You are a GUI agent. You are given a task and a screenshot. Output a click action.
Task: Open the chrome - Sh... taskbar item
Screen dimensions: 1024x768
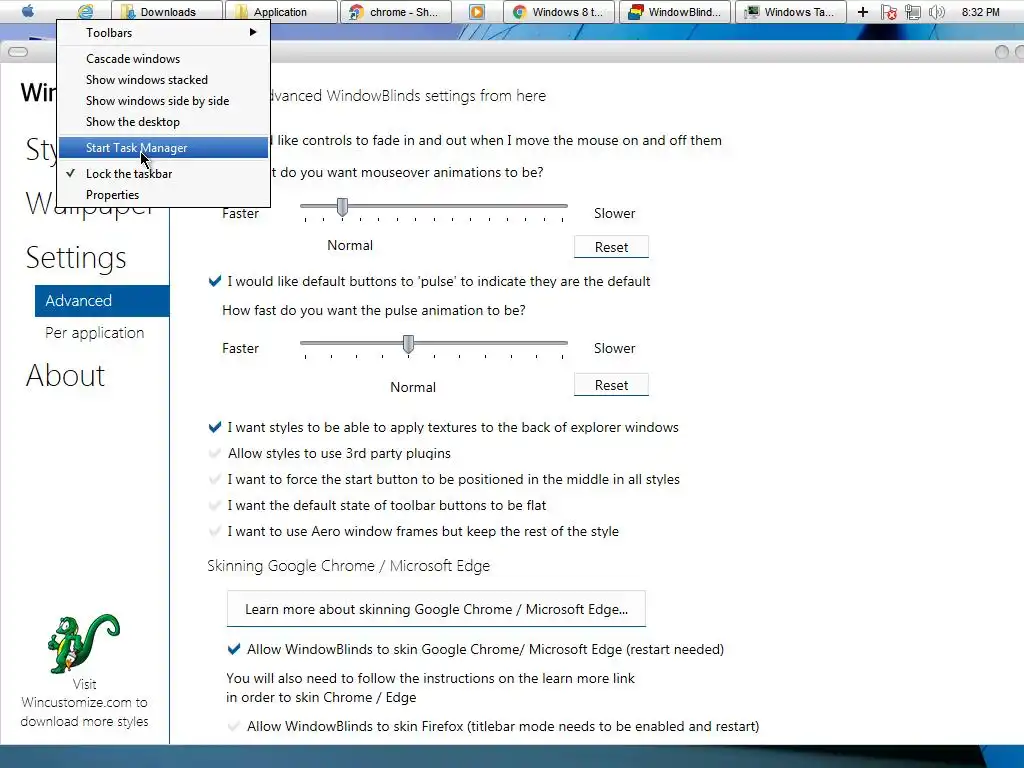click(x=396, y=12)
